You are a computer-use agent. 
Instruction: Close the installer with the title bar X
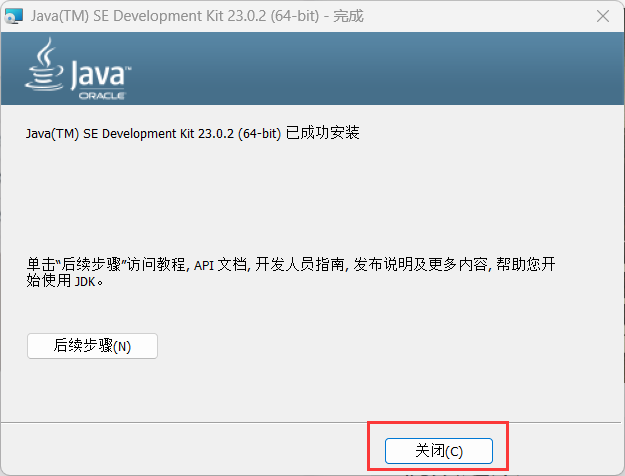click(603, 16)
